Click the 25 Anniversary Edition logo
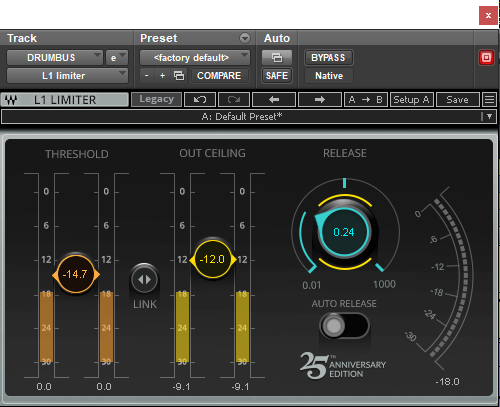 (343, 366)
